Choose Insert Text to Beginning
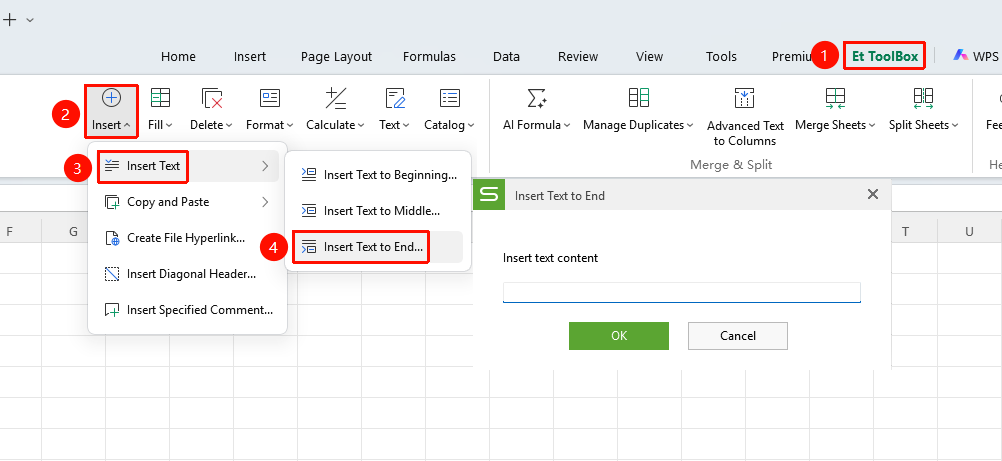The image size is (1002, 461). click(x=378, y=175)
